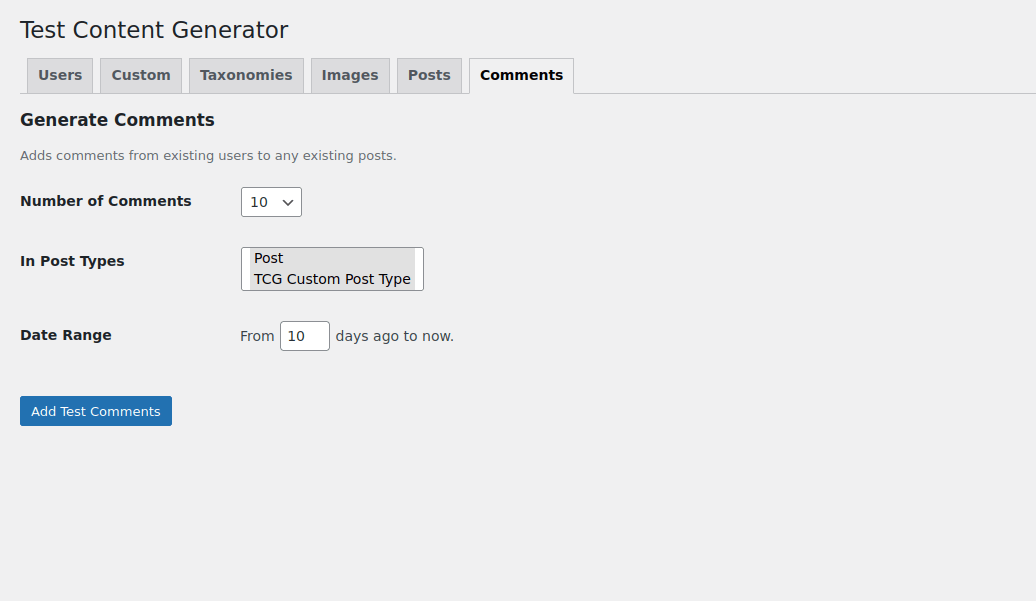Switch to the Users tab

[60, 75]
